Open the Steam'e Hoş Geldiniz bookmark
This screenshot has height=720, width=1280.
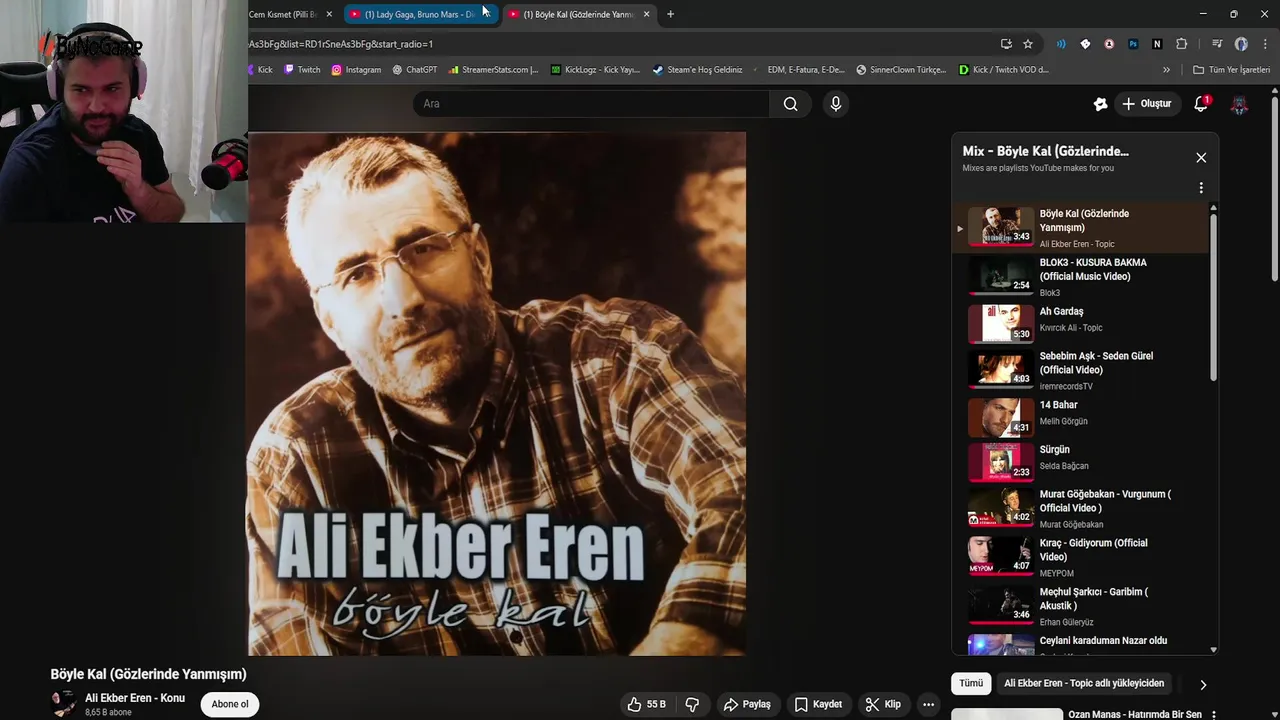click(x=697, y=70)
